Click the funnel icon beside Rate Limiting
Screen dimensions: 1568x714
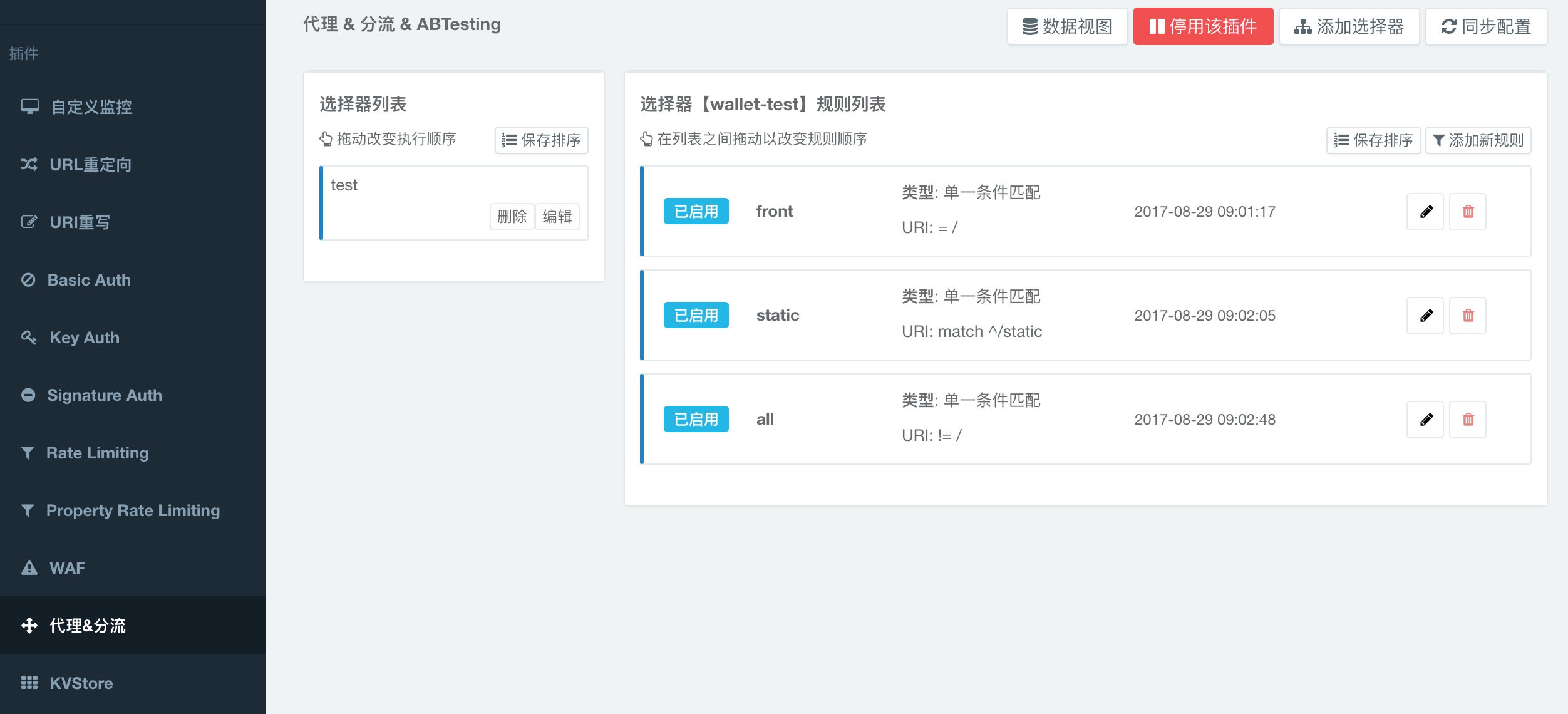click(x=28, y=452)
